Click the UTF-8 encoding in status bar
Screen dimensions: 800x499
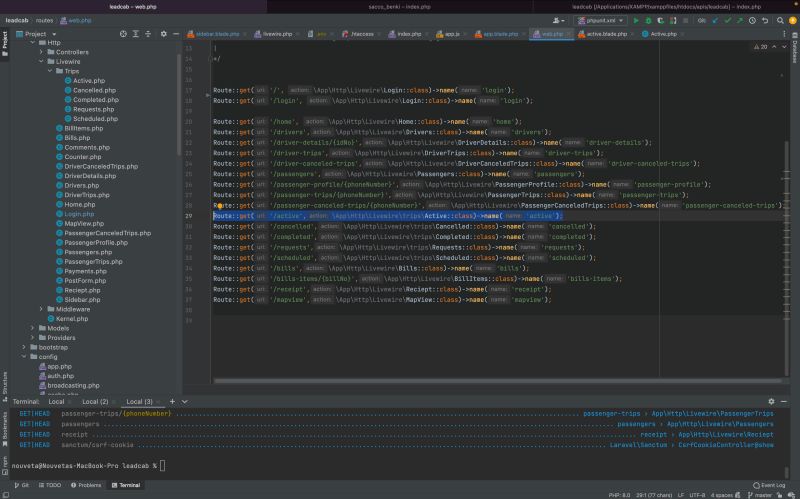coord(697,495)
